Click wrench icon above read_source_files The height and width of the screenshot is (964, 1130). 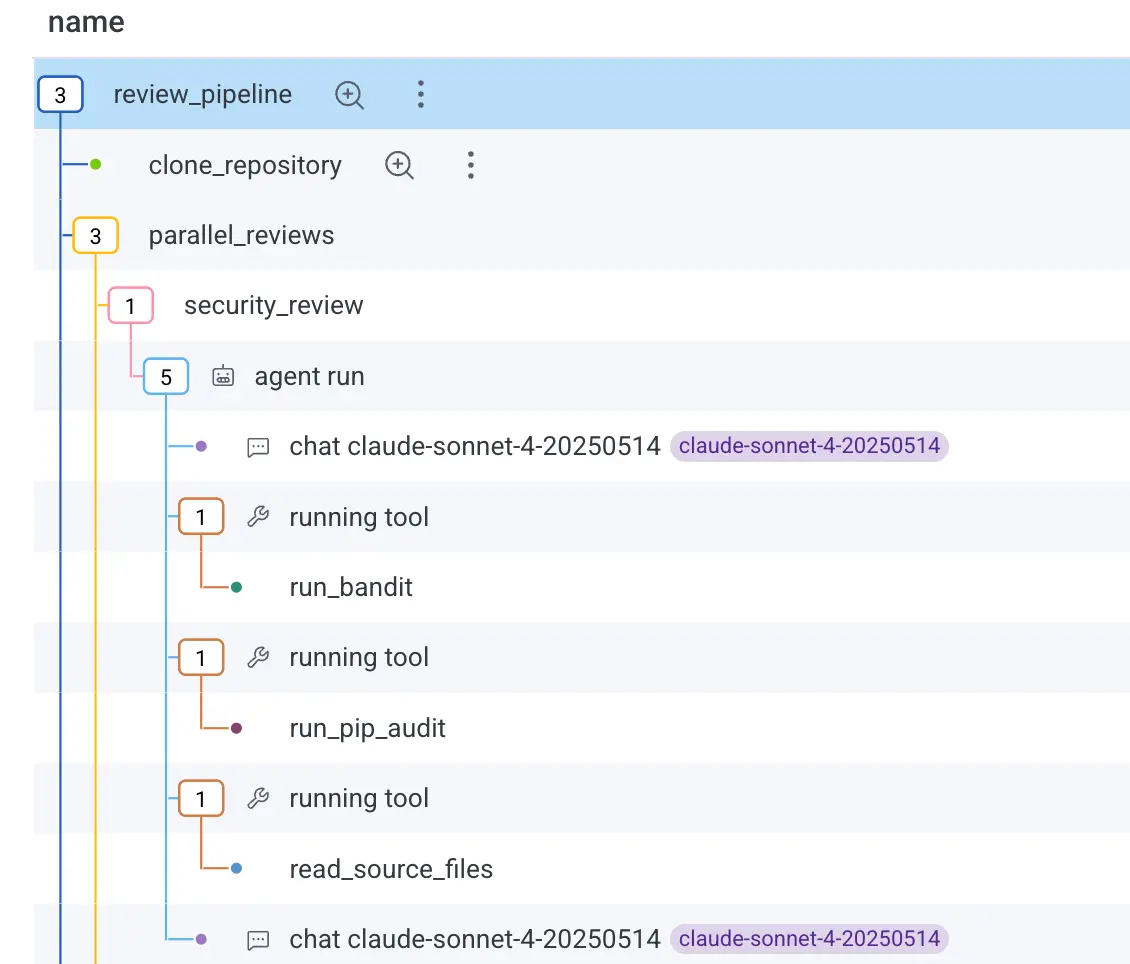[258, 798]
